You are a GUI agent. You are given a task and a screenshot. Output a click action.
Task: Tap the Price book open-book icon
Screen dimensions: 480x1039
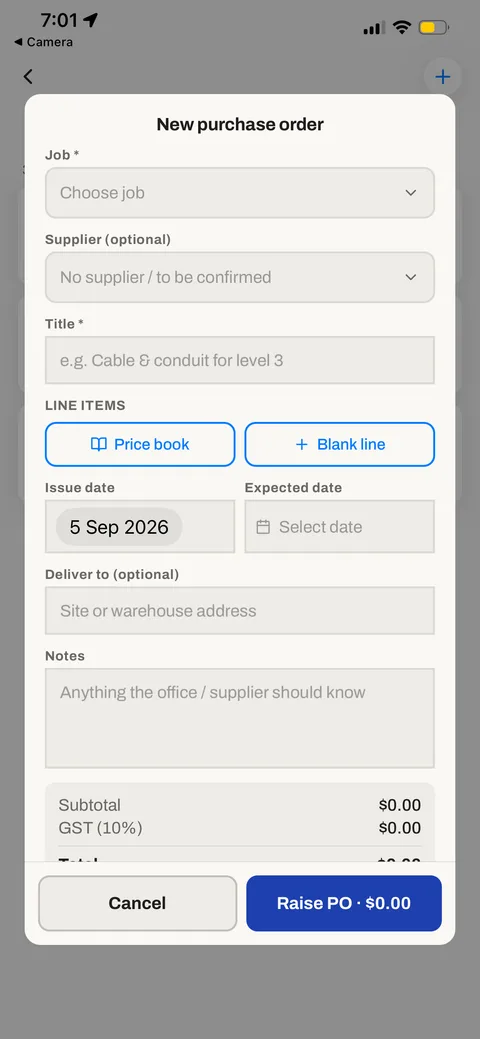98,445
